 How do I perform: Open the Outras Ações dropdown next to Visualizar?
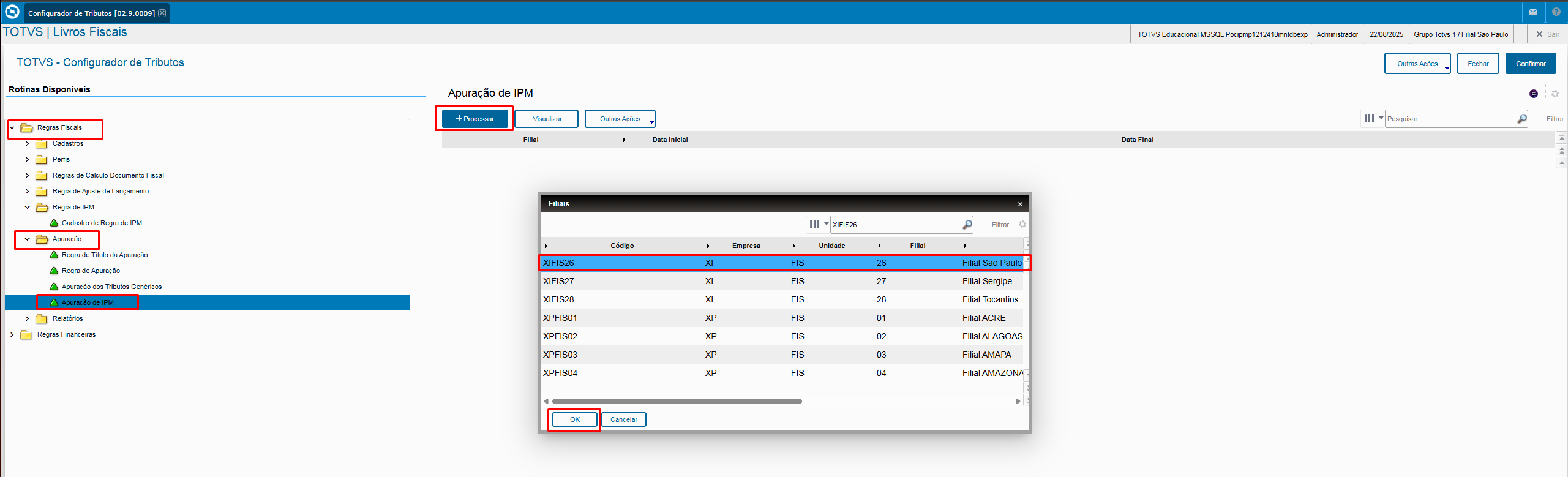tap(620, 119)
